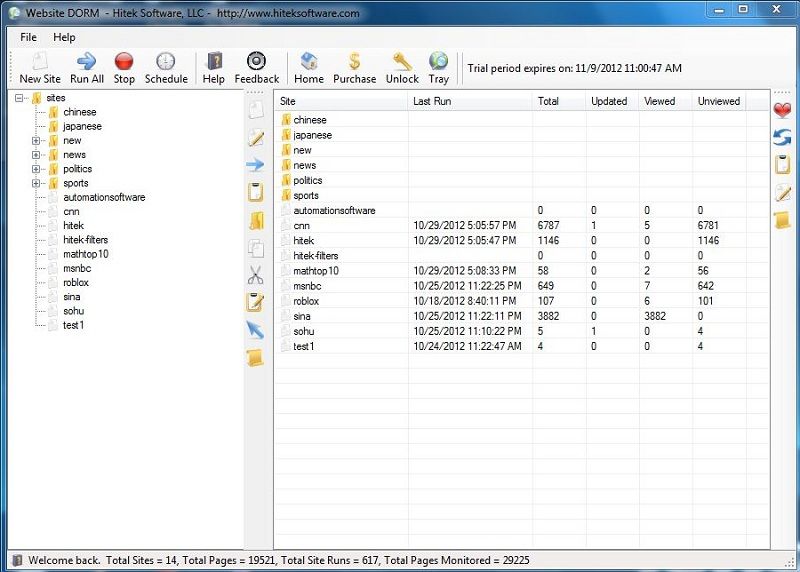This screenshot has height=572, width=800.
Task: Collapse the root sites tree node
Action: click(20, 98)
